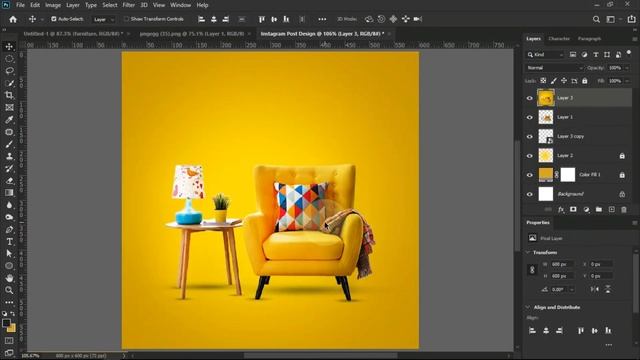Delete layer with trash icon
Image resolution: width=640 pixels, height=360 pixels.
pos(624,209)
